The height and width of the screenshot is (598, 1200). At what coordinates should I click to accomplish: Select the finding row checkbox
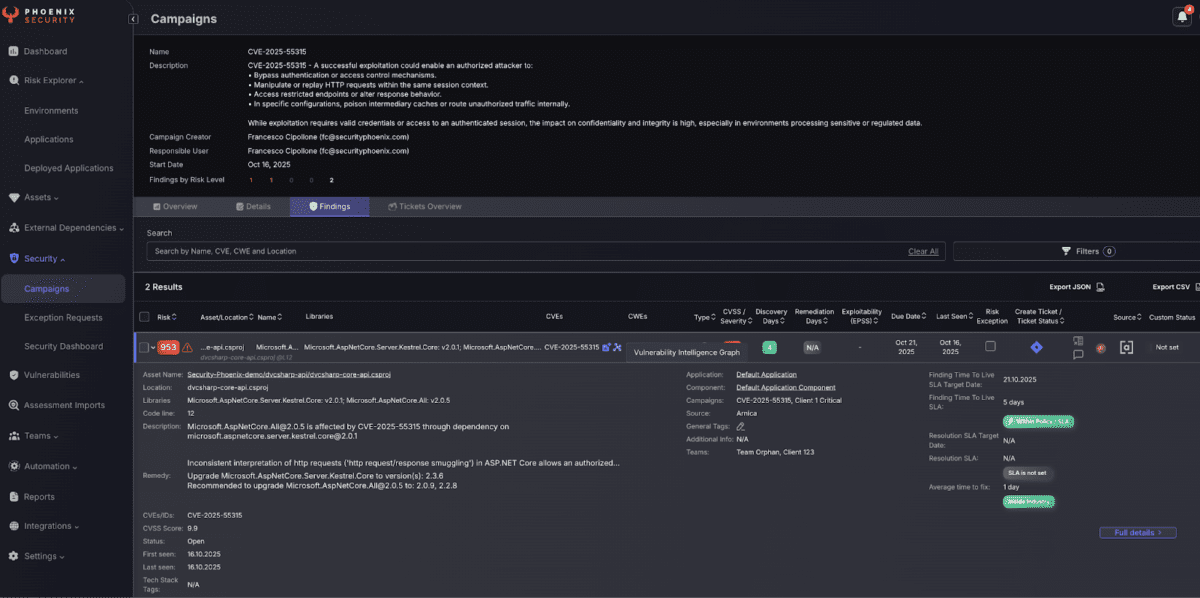[144, 348]
